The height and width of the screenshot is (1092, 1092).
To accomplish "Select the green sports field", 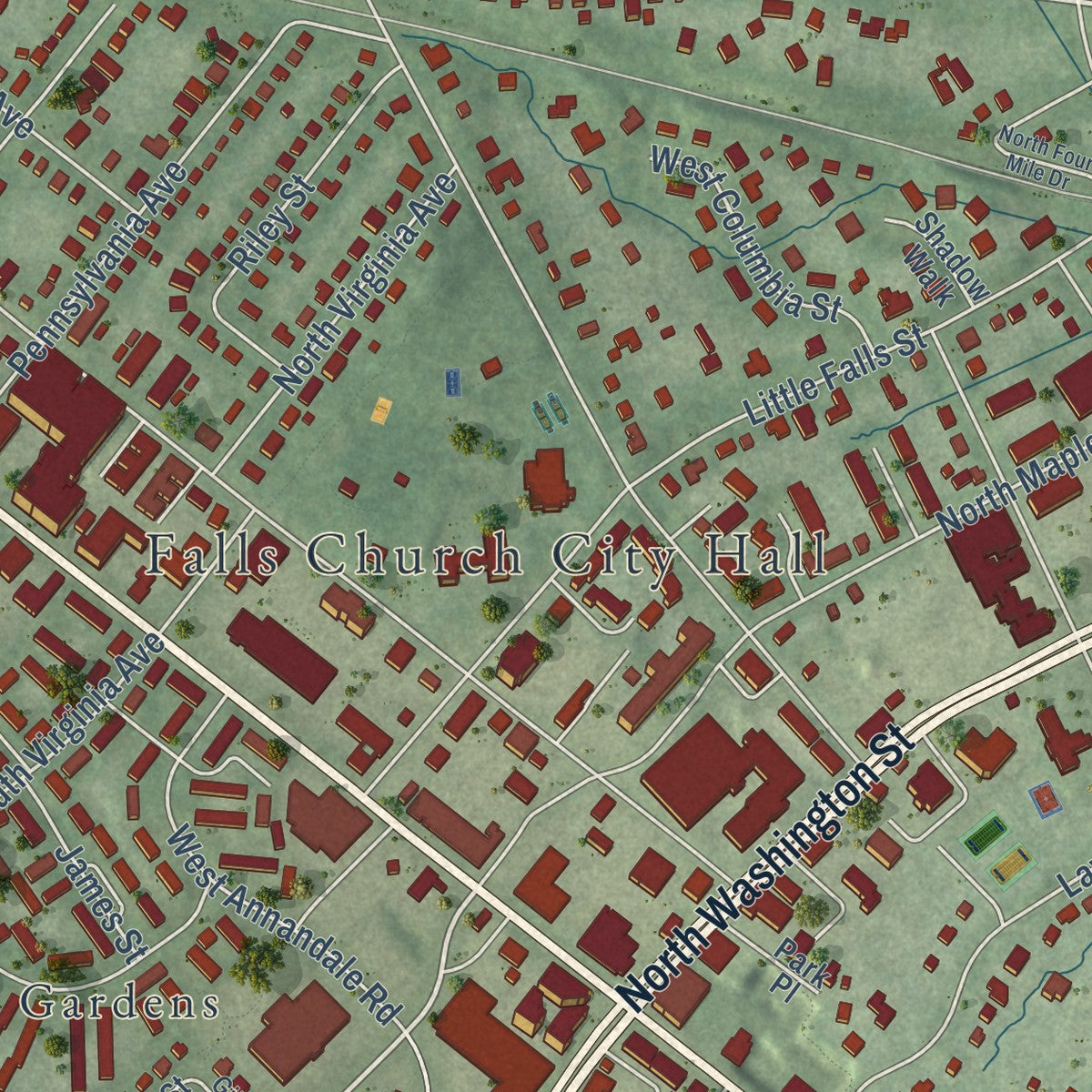I will 984,834.
